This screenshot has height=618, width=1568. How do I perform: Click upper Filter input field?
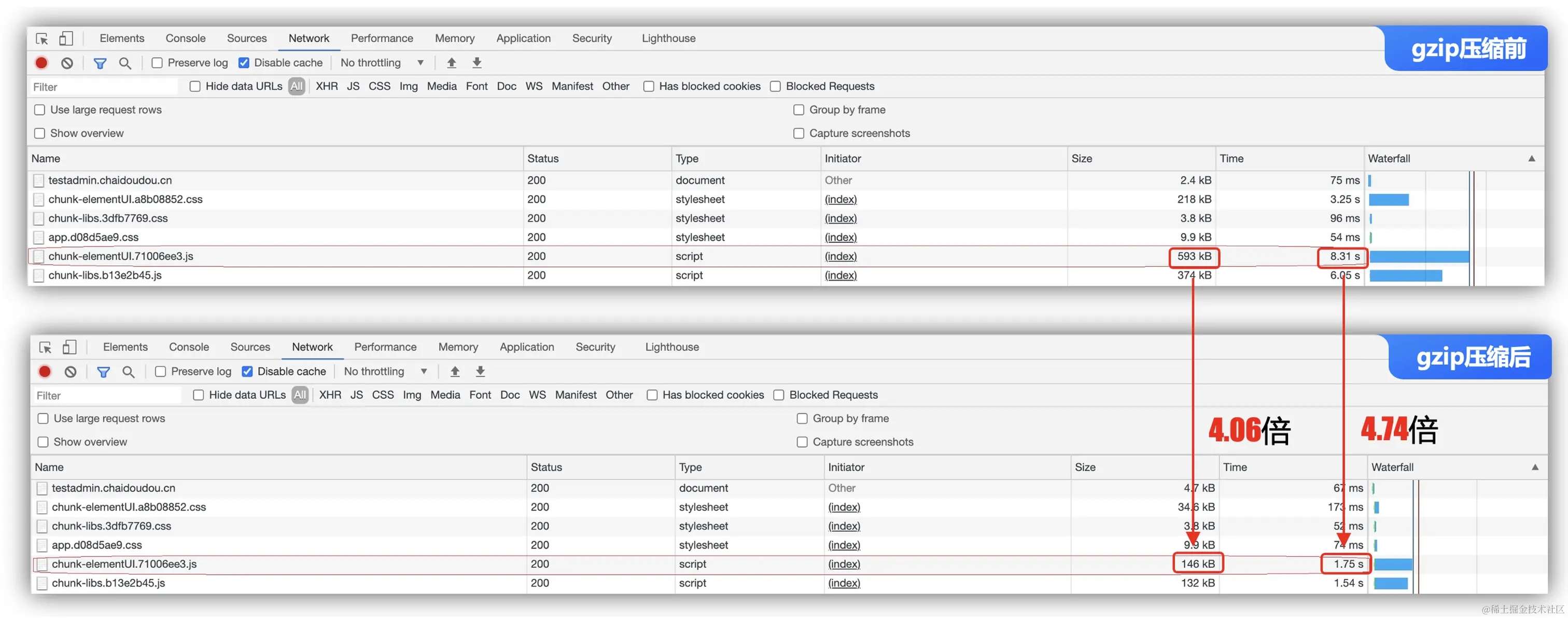(104, 87)
